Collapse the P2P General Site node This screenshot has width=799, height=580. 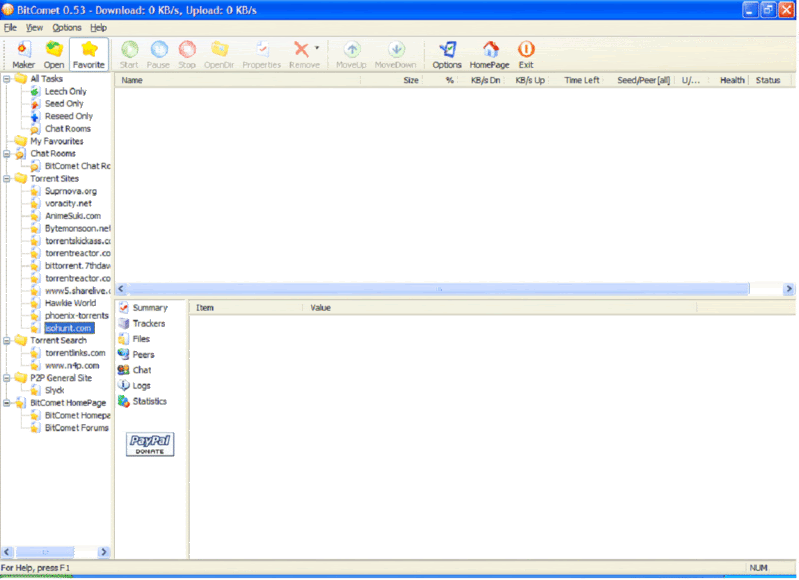(x=8, y=378)
